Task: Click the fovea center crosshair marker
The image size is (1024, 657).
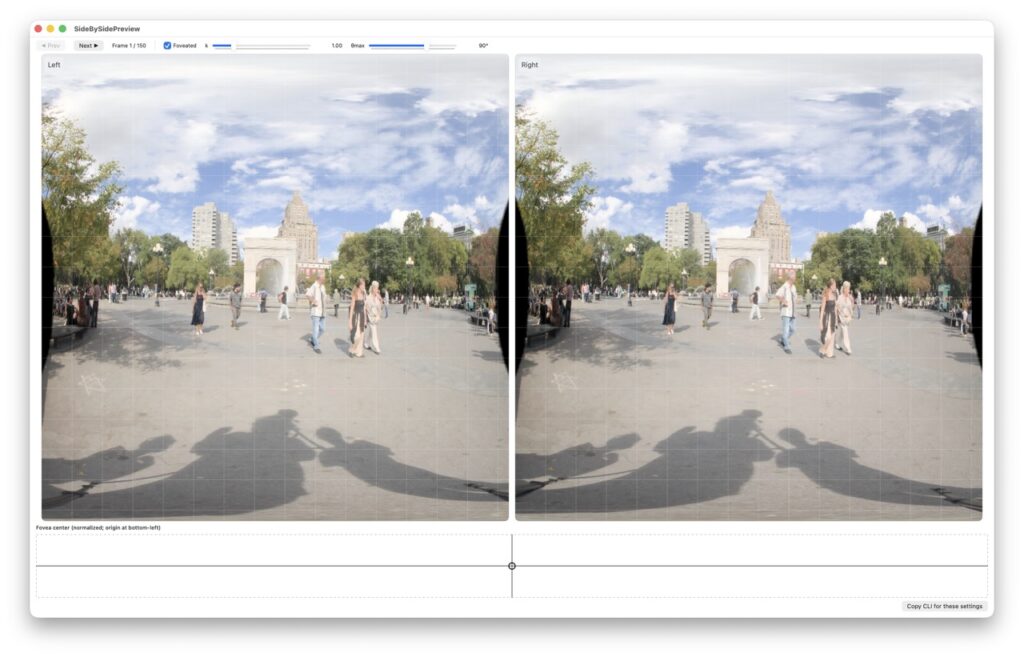Action: (512, 566)
